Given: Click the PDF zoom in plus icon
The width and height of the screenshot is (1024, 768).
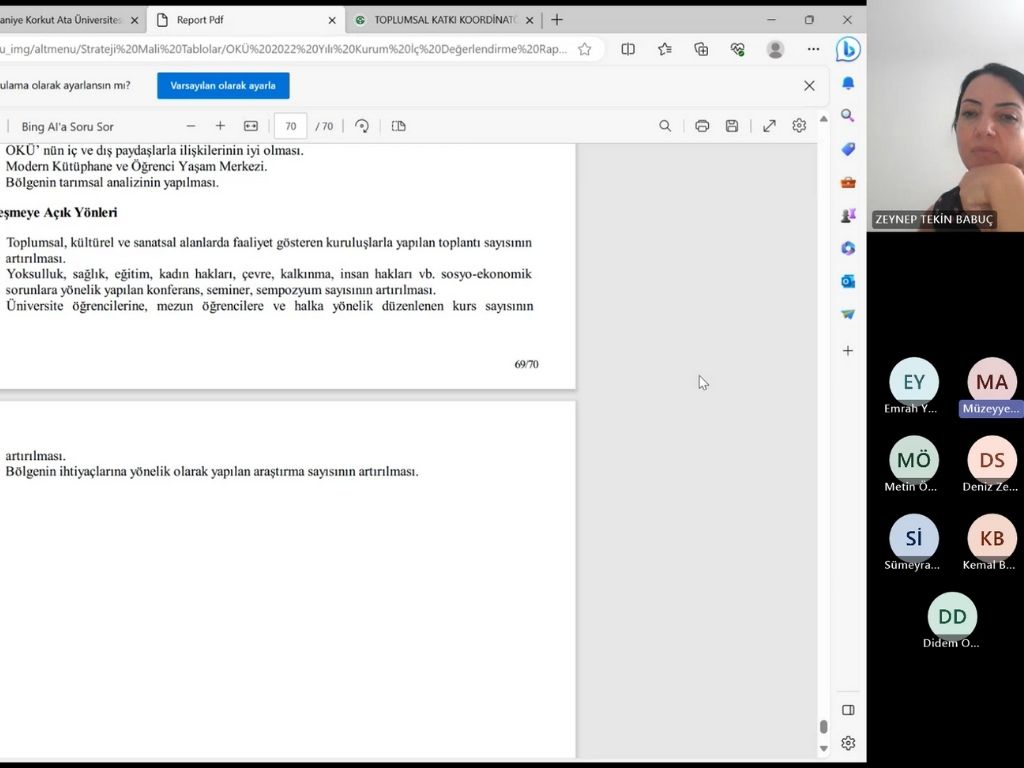Looking at the screenshot, I should click(220, 126).
